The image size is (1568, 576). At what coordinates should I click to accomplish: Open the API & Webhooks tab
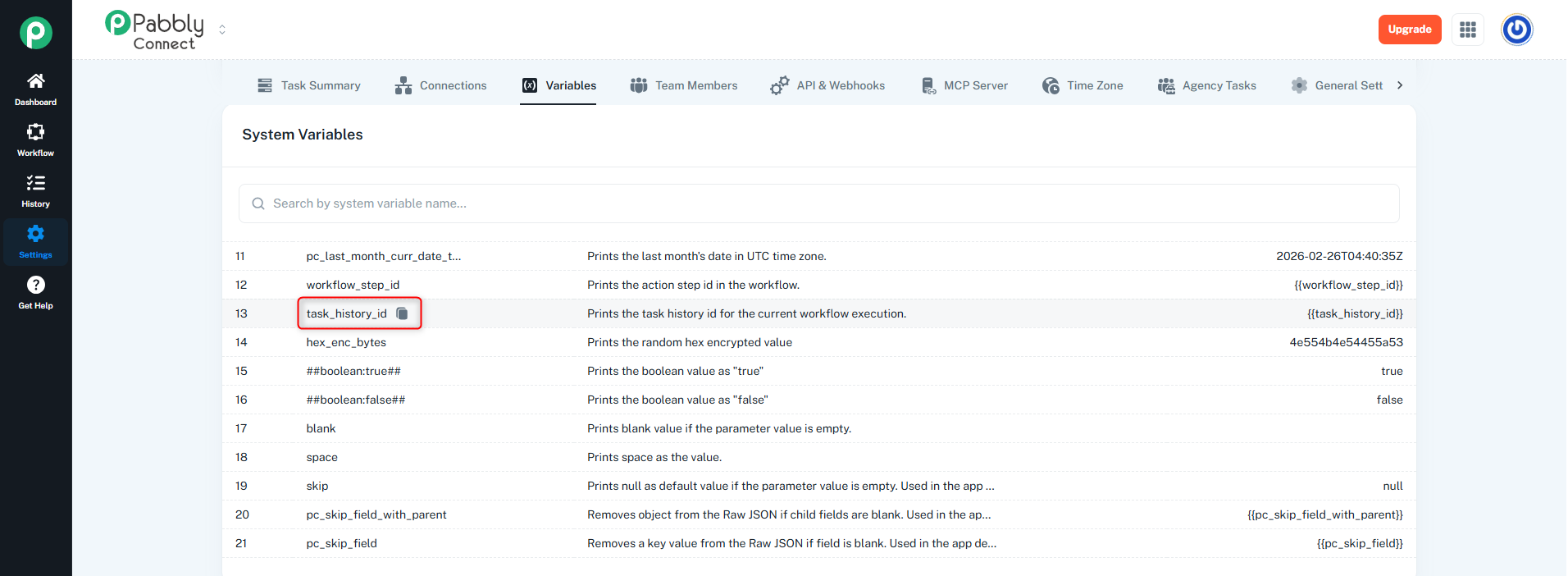(x=827, y=85)
